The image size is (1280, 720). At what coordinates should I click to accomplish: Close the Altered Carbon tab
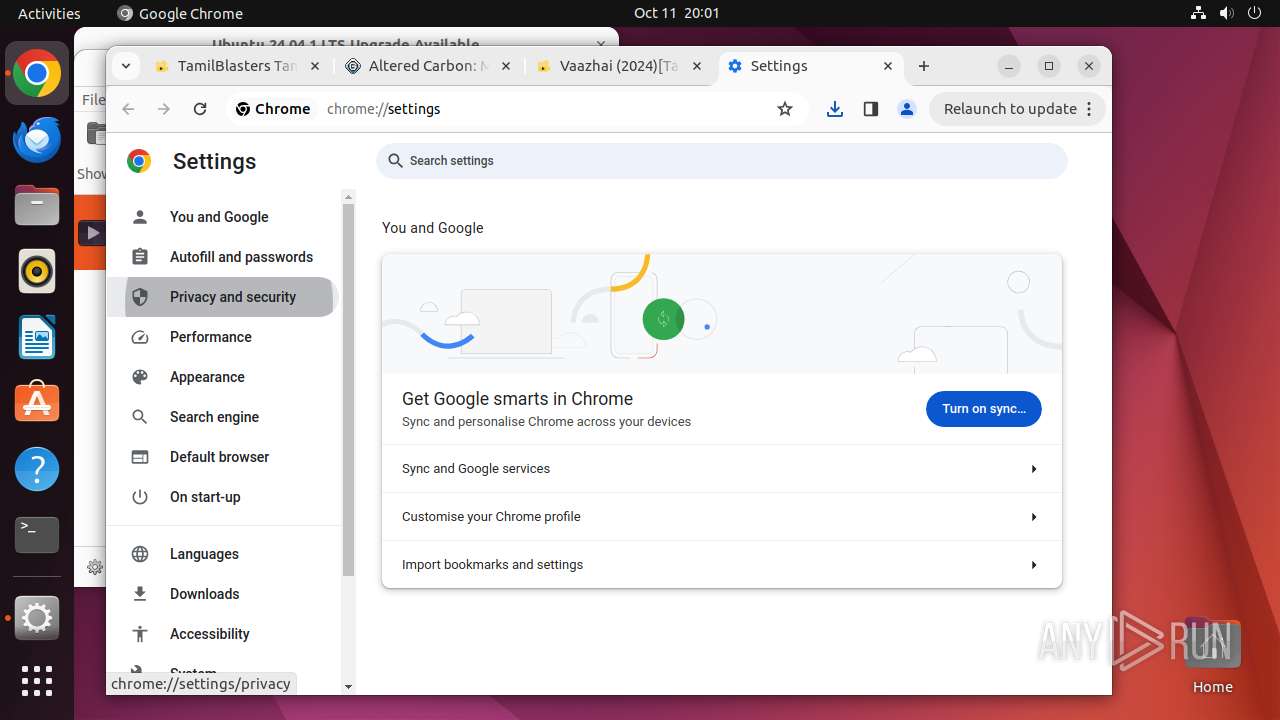click(x=505, y=66)
